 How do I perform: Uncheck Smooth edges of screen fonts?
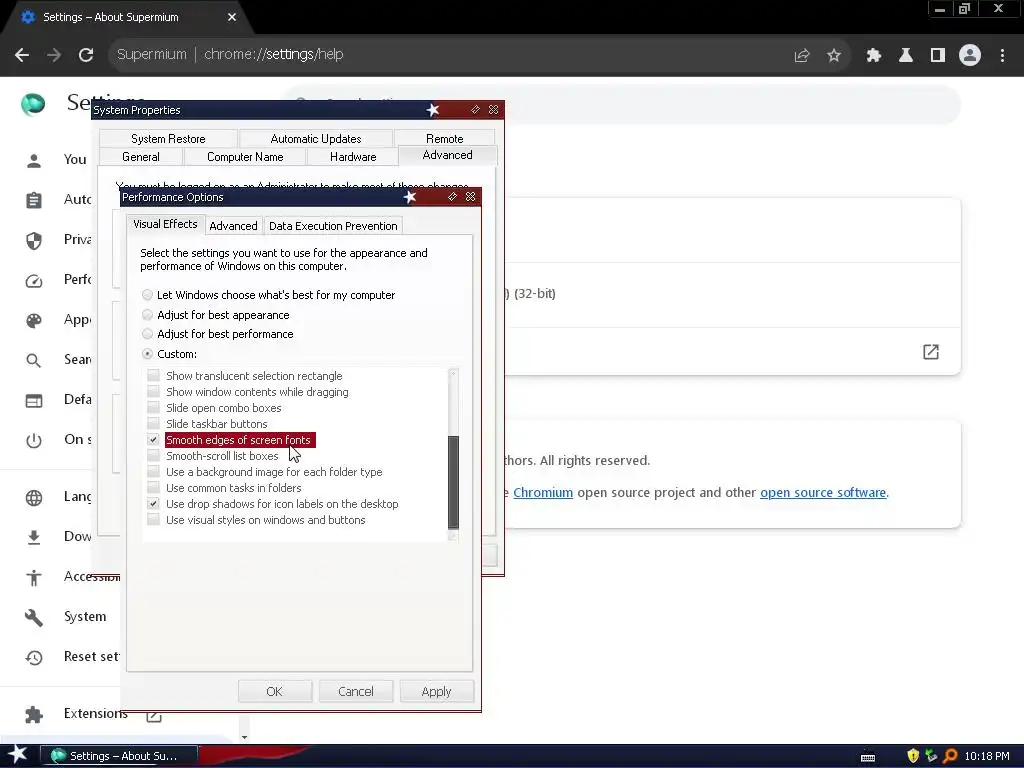point(153,440)
